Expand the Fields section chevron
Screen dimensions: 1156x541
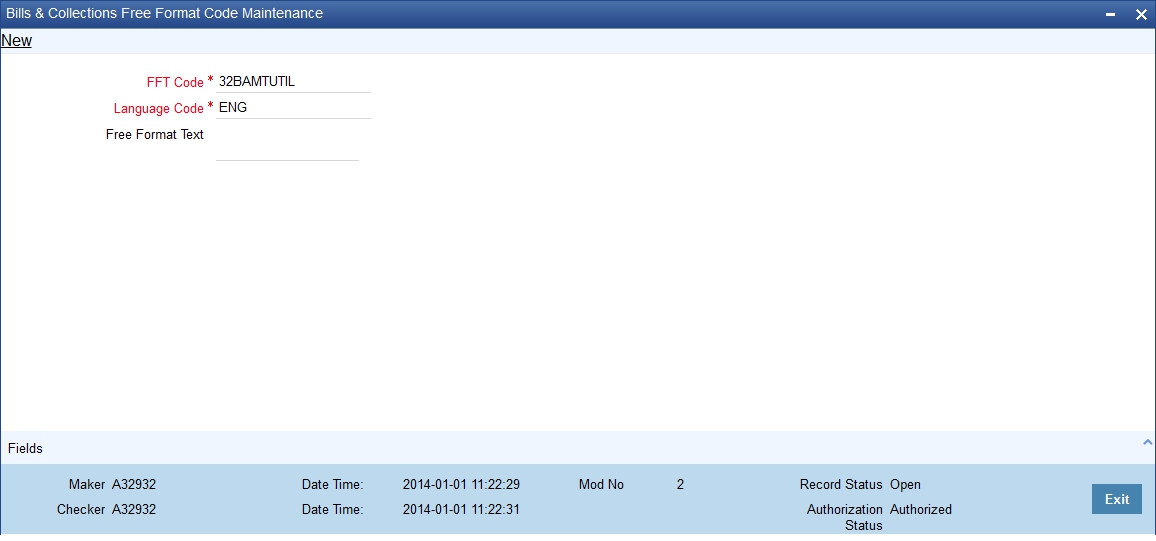(x=1147, y=442)
